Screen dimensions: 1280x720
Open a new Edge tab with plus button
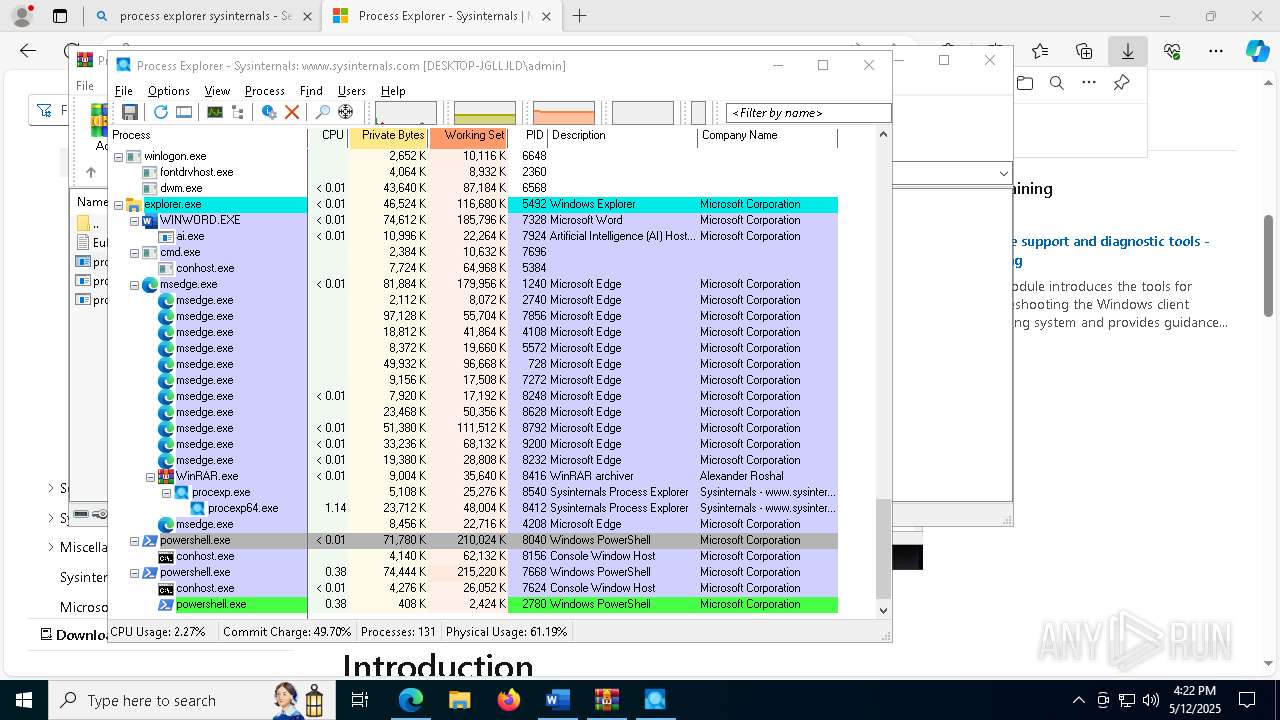tap(579, 16)
